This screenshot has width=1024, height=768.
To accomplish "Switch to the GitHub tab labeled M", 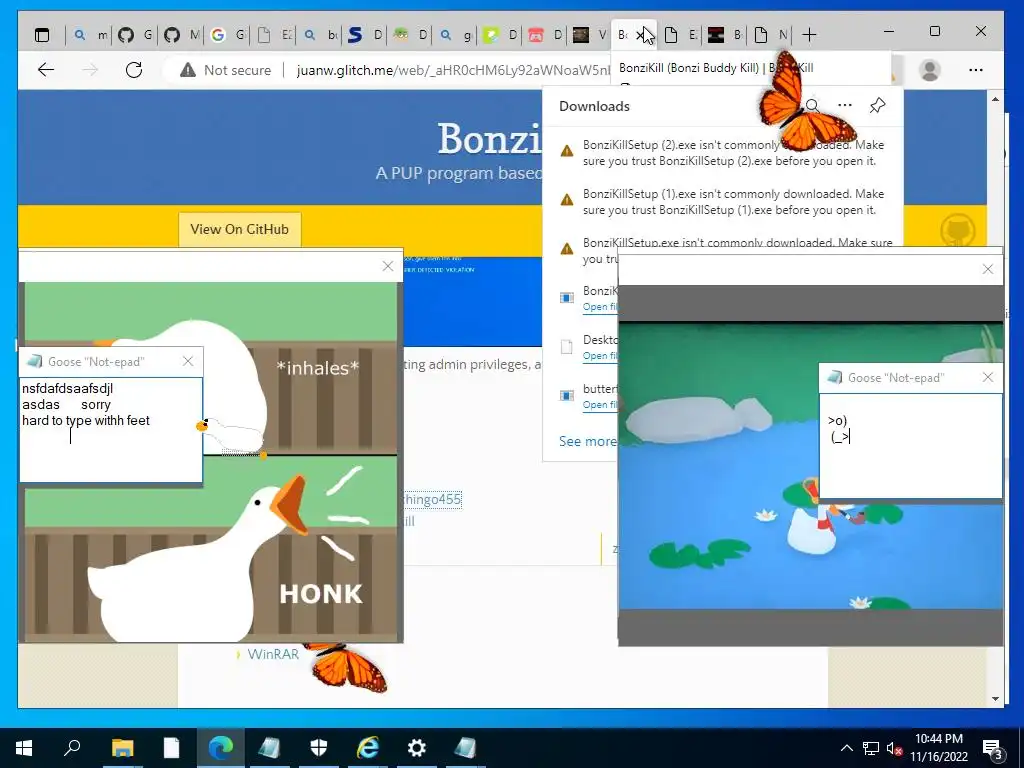I will (182, 35).
